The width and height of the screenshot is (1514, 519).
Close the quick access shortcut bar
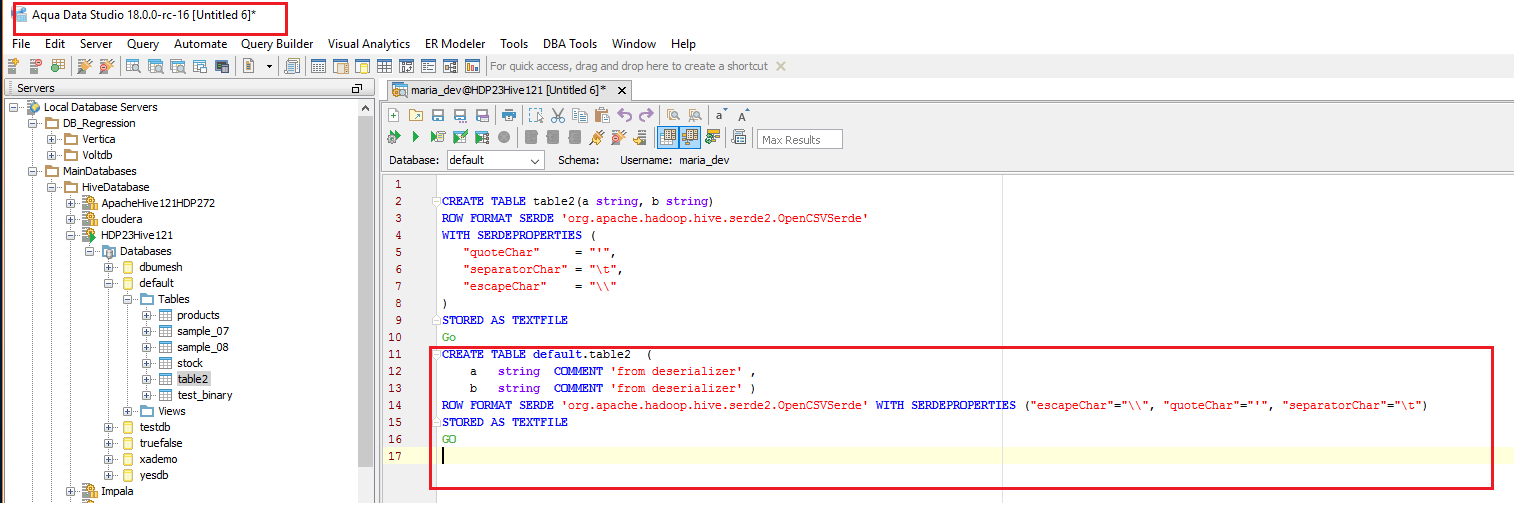point(781,66)
